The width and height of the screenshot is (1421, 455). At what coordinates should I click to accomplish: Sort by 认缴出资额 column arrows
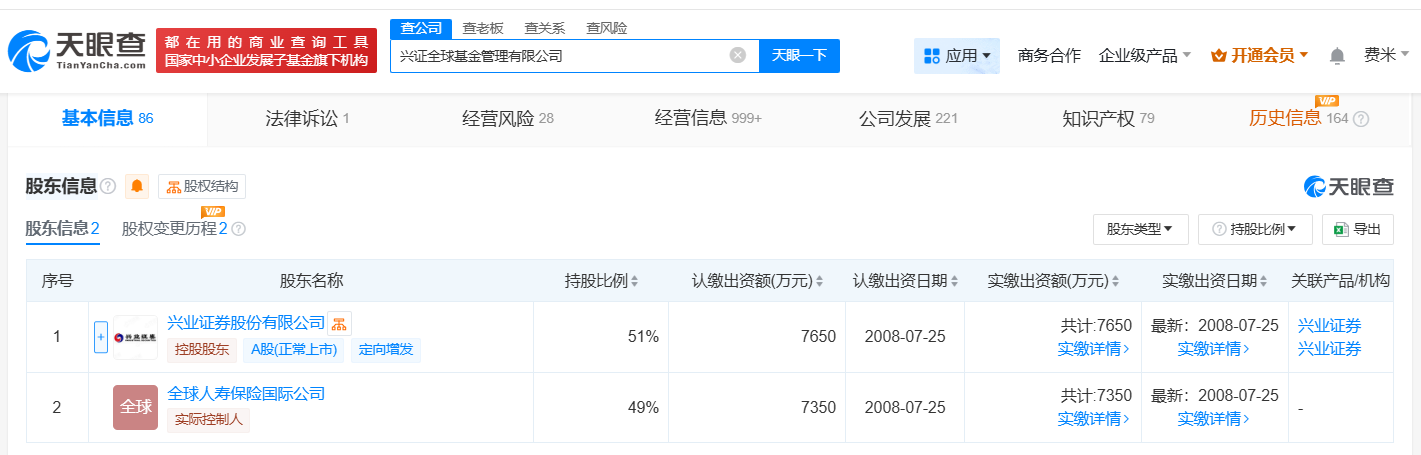[x=819, y=281]
